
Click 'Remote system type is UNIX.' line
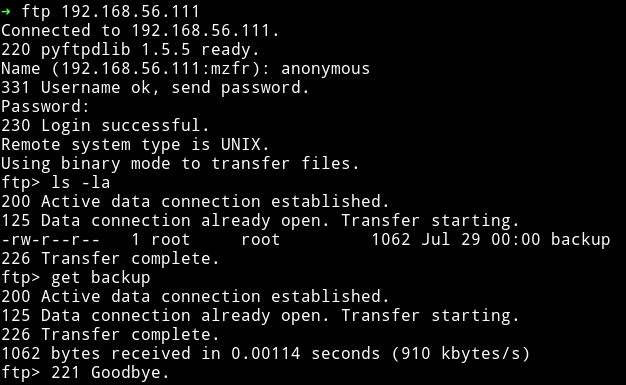tap(135, 145)
